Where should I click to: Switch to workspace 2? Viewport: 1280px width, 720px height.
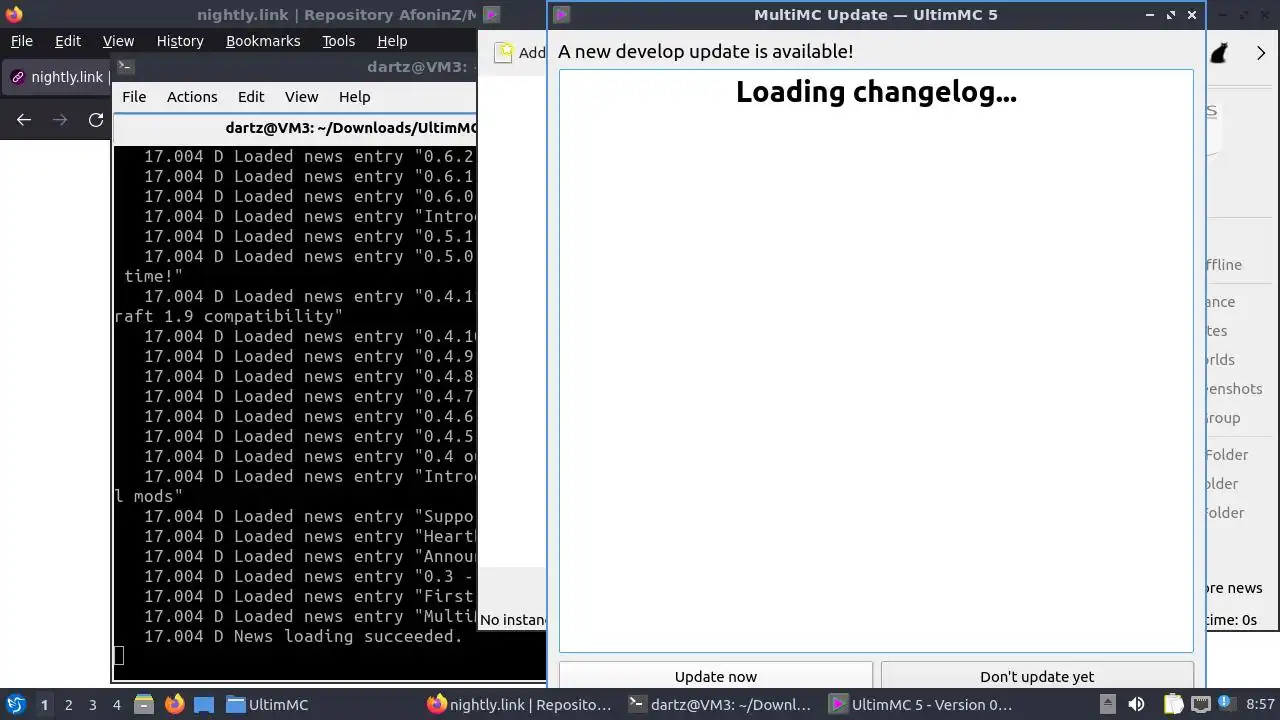[68, 705]
